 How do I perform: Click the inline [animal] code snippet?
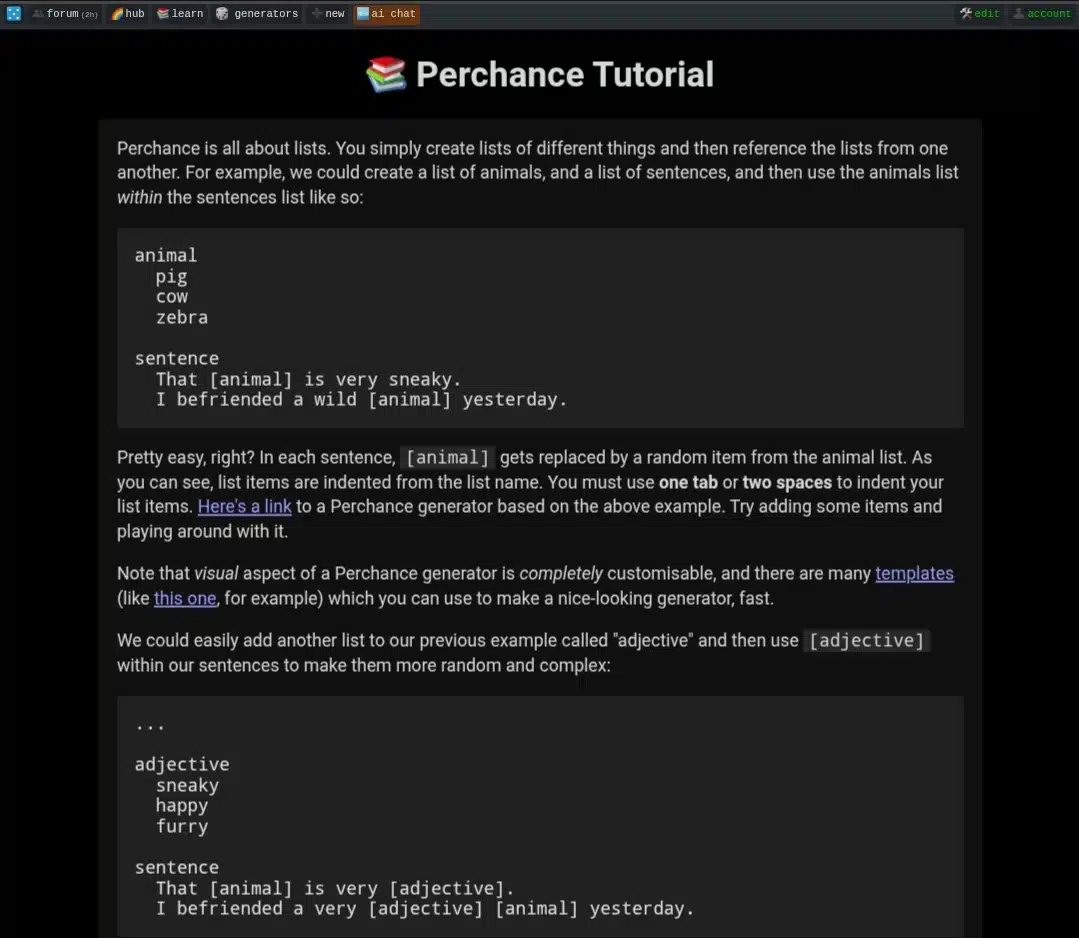(x=447, y=458)
